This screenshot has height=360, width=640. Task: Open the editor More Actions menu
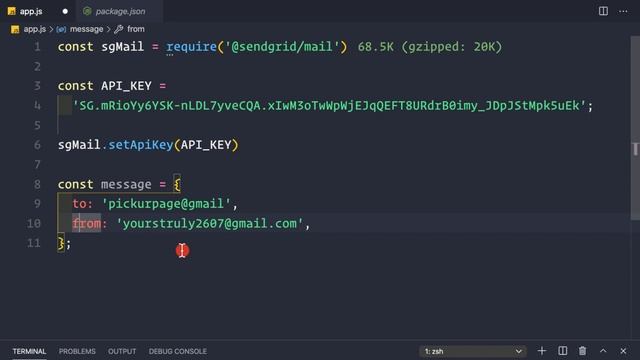tap(623, 11)
